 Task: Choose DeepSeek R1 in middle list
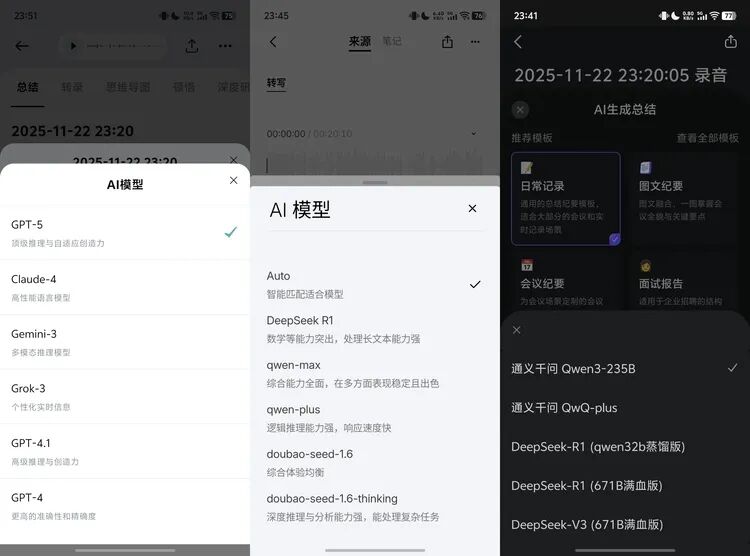click(375, 329)
